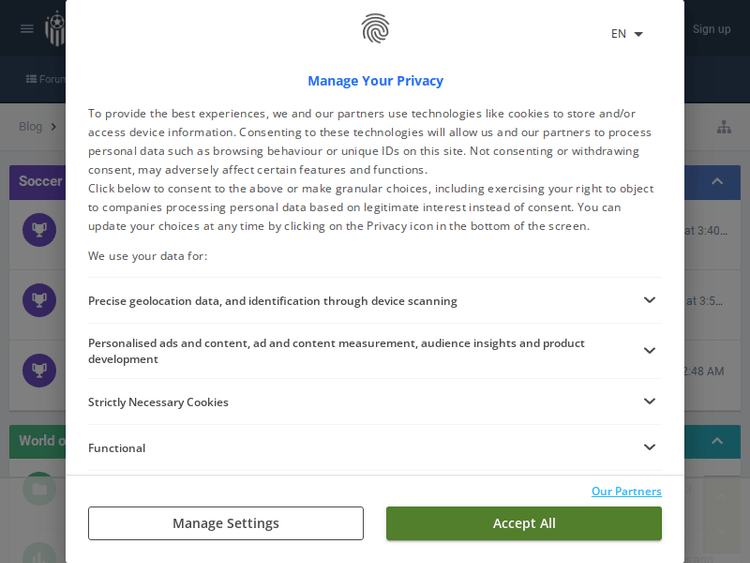Click the first trophy icon under Soccer

click(x=39, y=230)
